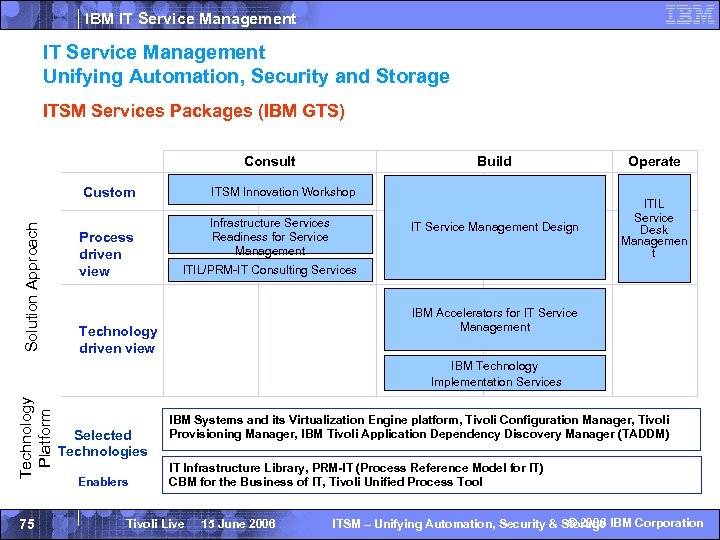Screen dimensions: 720x540
Task: Click the Build column header
Action: (x=494, y=161)
